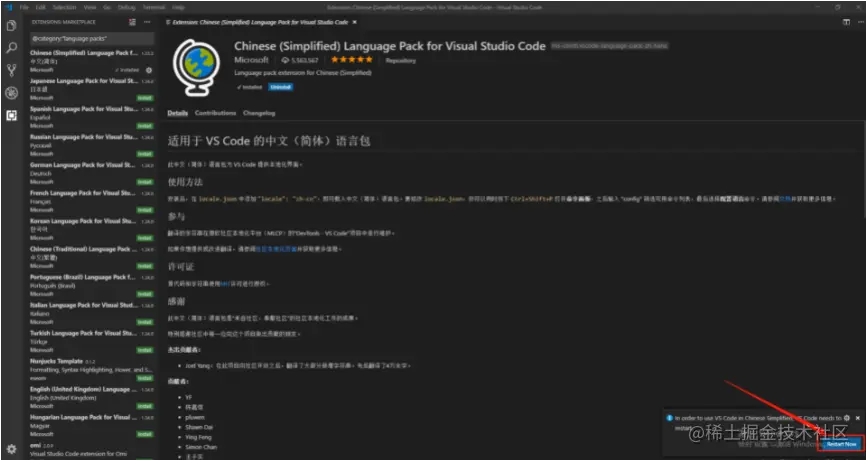
Task: Click the VS Code logo in title bar
Action: [8, 7]
